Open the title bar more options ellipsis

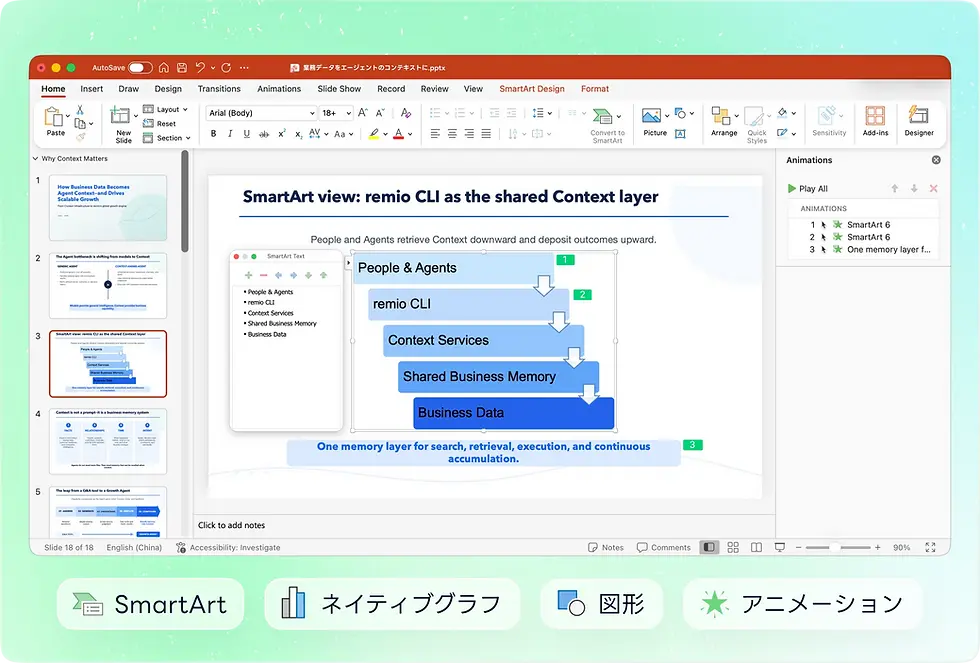(x=244, y=67)
